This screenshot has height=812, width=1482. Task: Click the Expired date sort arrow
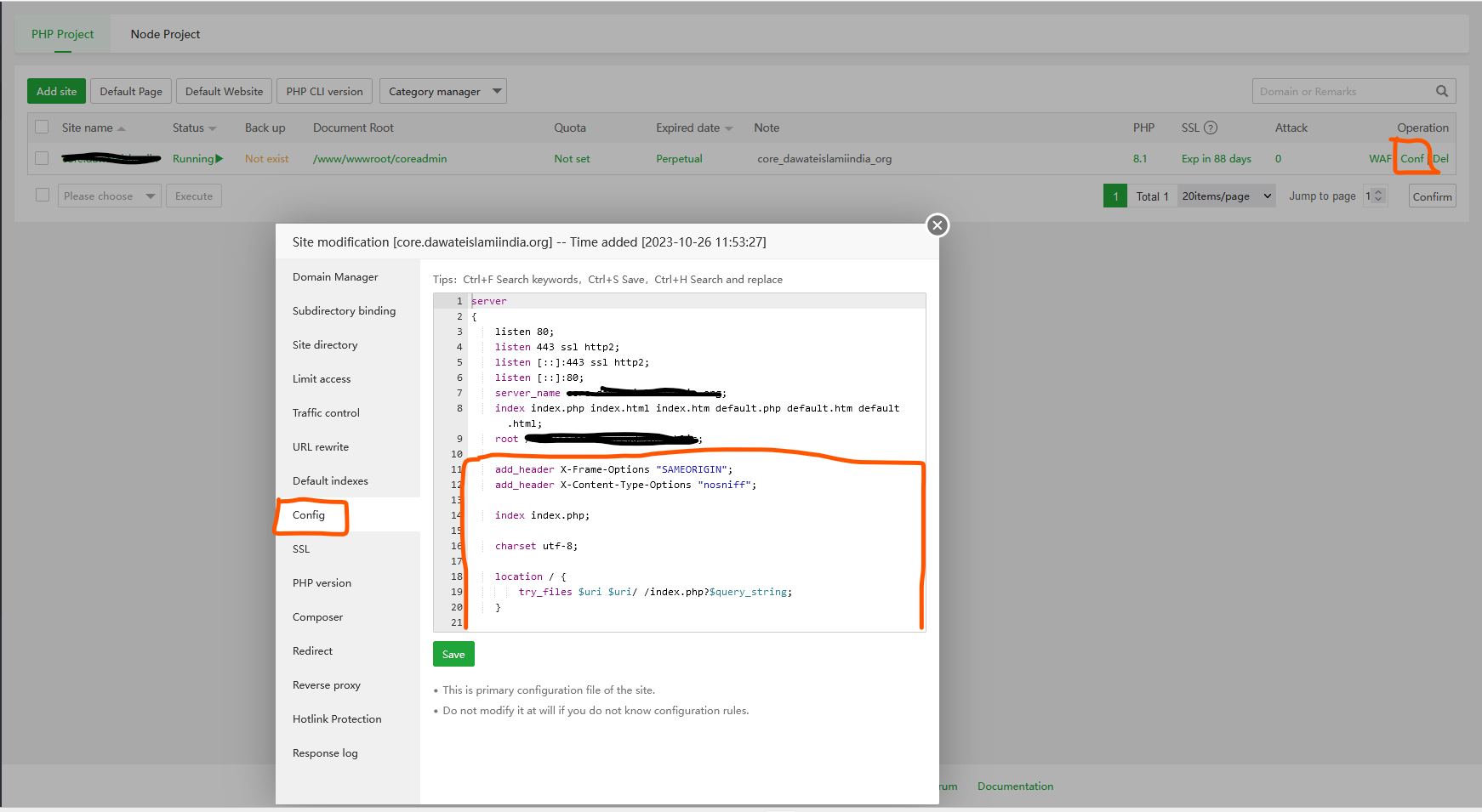pyautogui.click(x=729, y=128)
